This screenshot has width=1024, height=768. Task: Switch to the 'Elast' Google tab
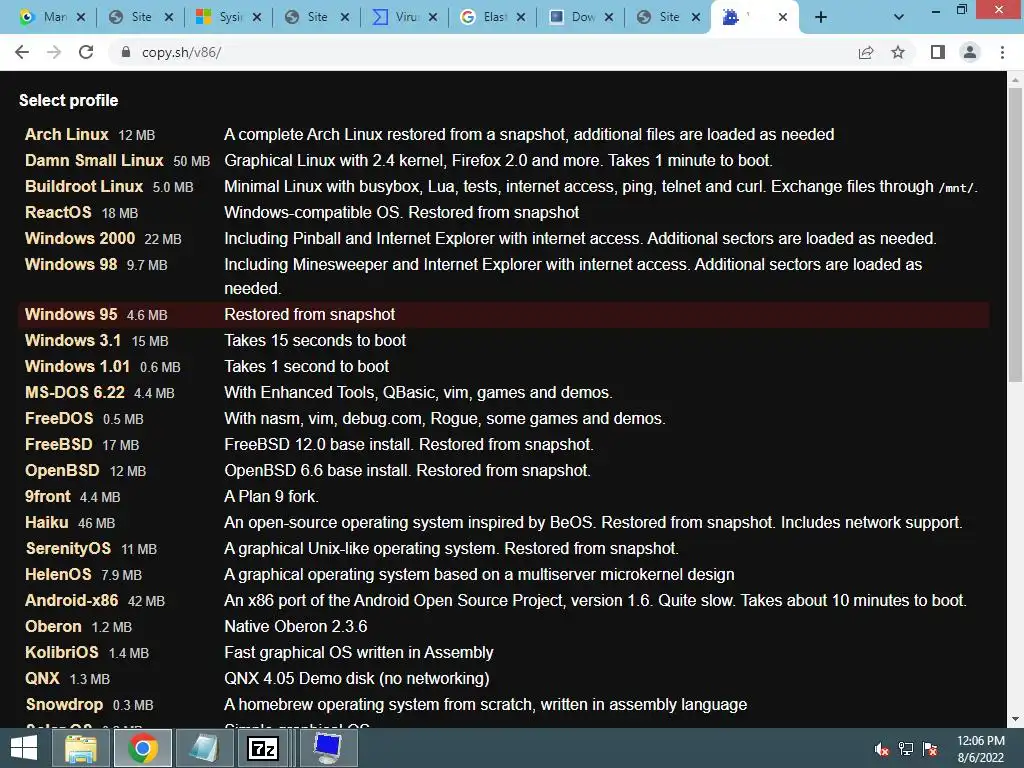[494, 17]
